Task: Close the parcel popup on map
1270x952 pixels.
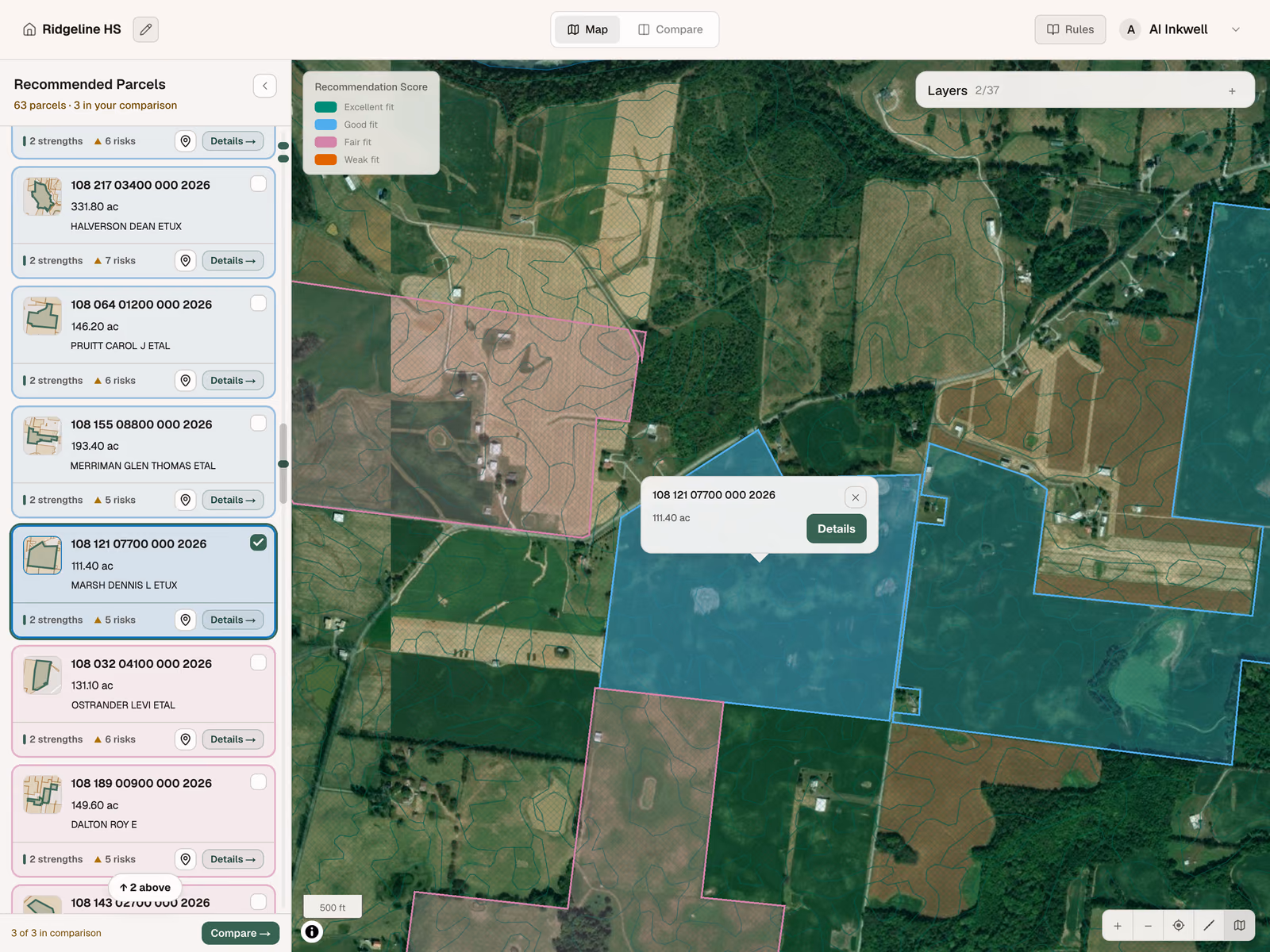Action: click(x=856, y=497)
